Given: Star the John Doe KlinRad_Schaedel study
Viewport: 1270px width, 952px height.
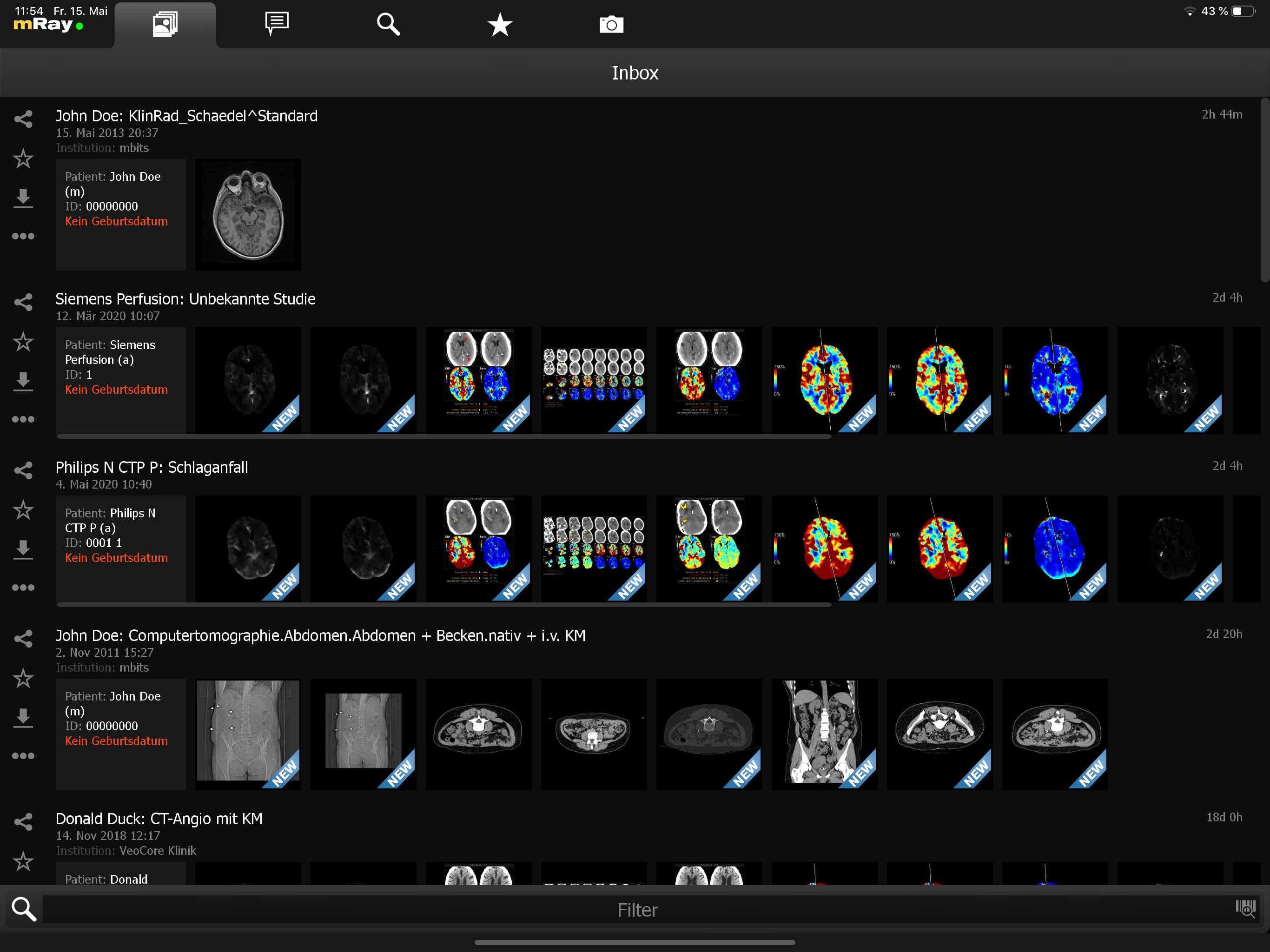Looking at the screenshot, I should pos(23,159).
